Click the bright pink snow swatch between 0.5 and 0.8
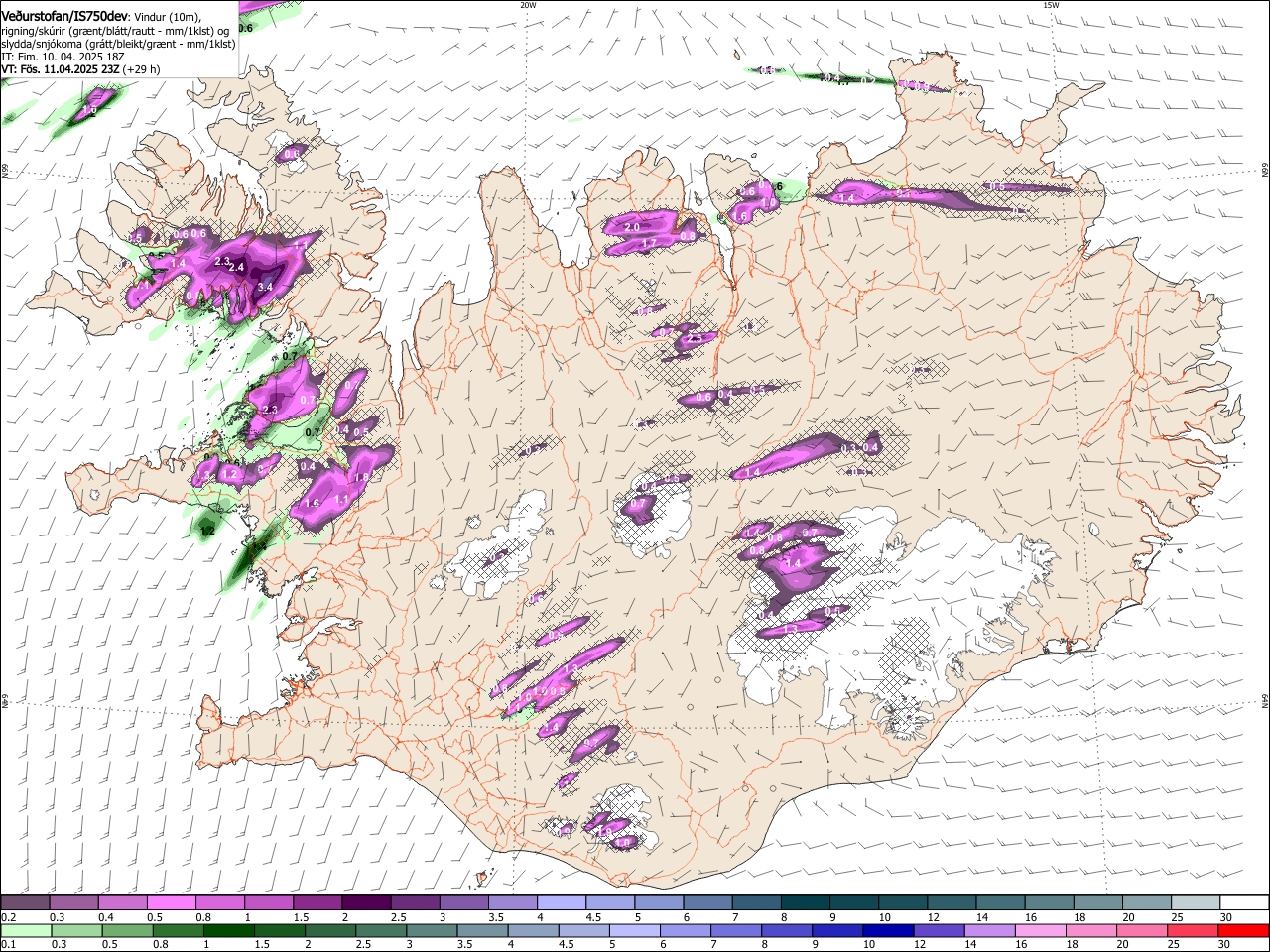Viewport: 1270px width, 952px height. pos(171,903)
